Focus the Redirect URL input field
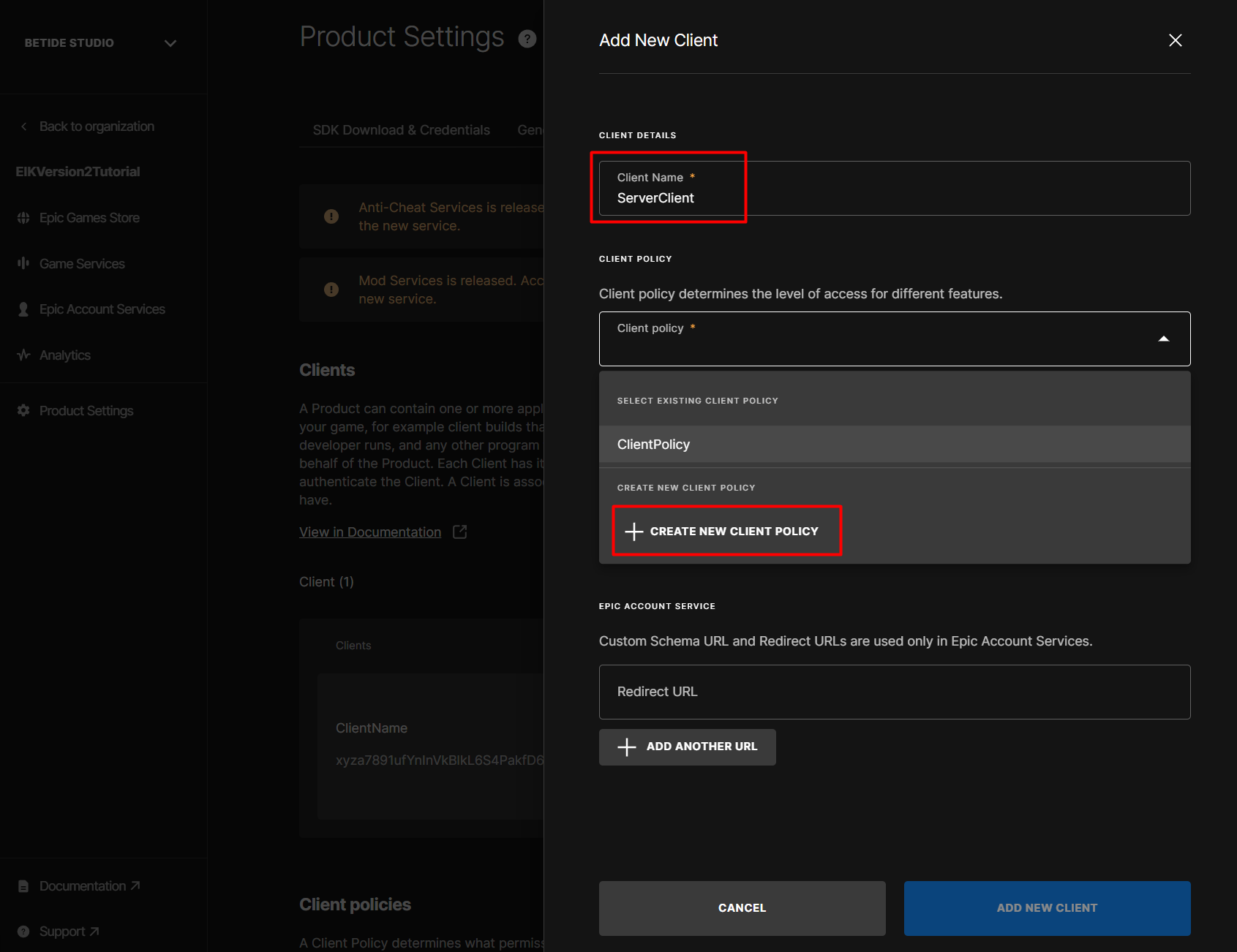1237x952 pixels. tap(894, 692)
